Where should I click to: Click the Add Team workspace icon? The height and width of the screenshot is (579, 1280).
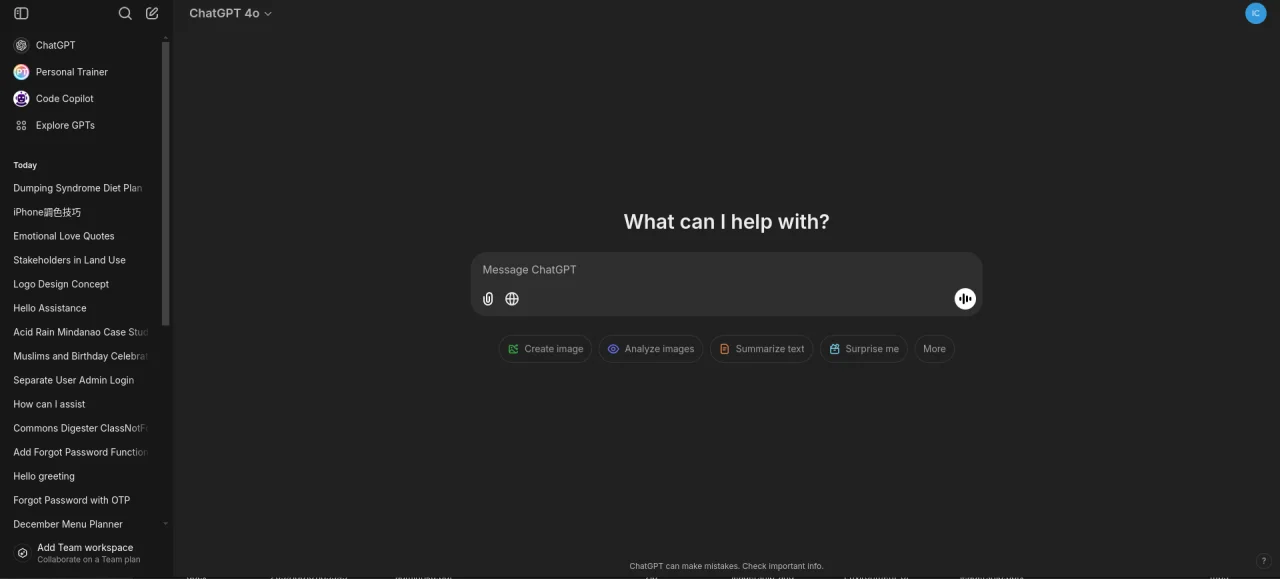coord(22,553)
